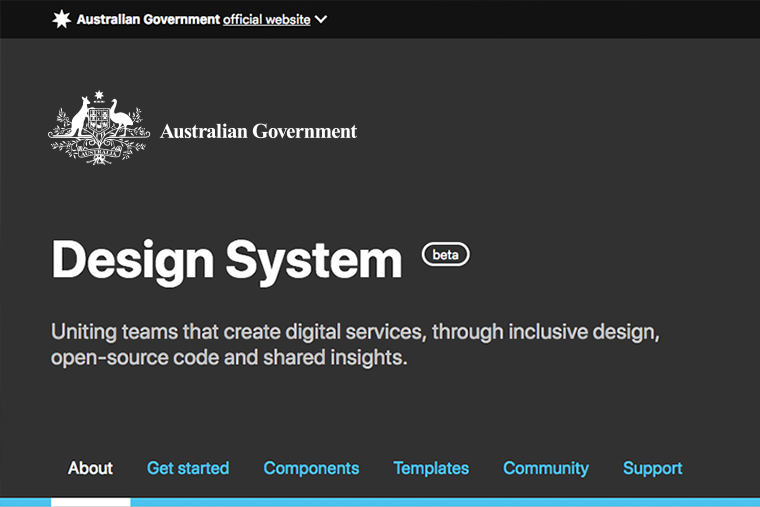Click 'Australian Government' text in top bar
760x507 pixels.
(x=148, y=19)
